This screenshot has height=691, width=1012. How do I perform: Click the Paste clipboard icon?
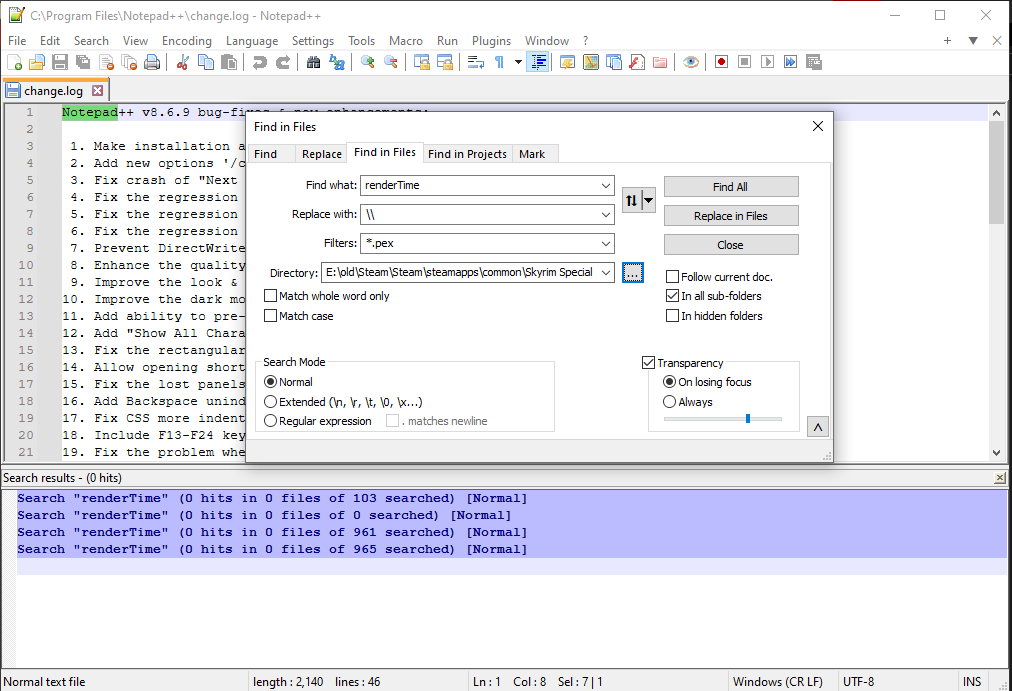228,62
